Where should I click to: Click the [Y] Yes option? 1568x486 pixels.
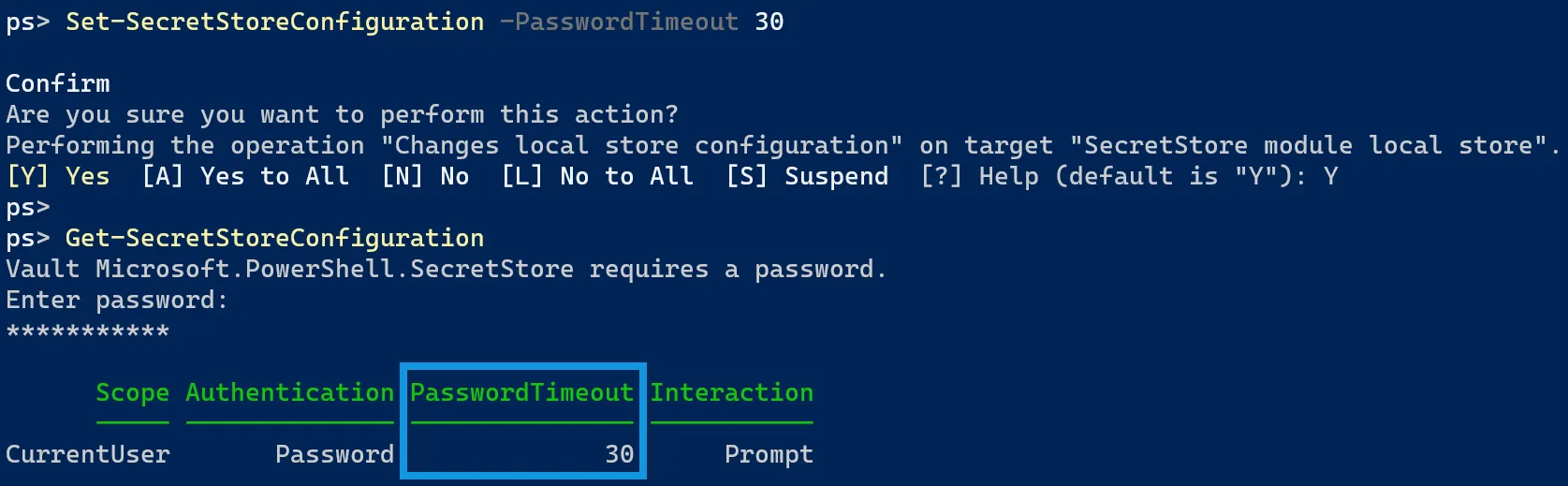pos(58,176)
